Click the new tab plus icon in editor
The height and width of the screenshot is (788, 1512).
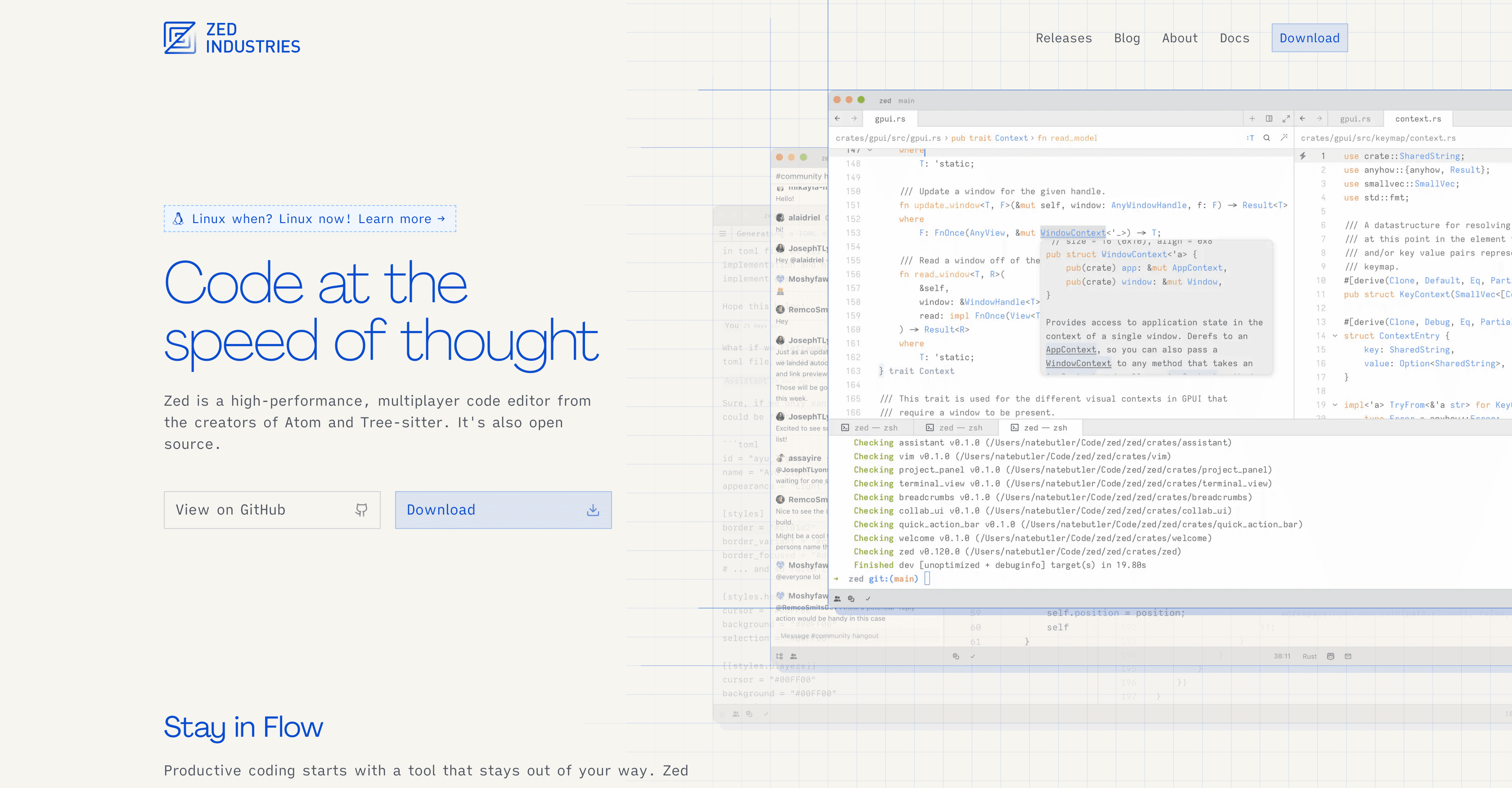click(x=1252, y=119)
